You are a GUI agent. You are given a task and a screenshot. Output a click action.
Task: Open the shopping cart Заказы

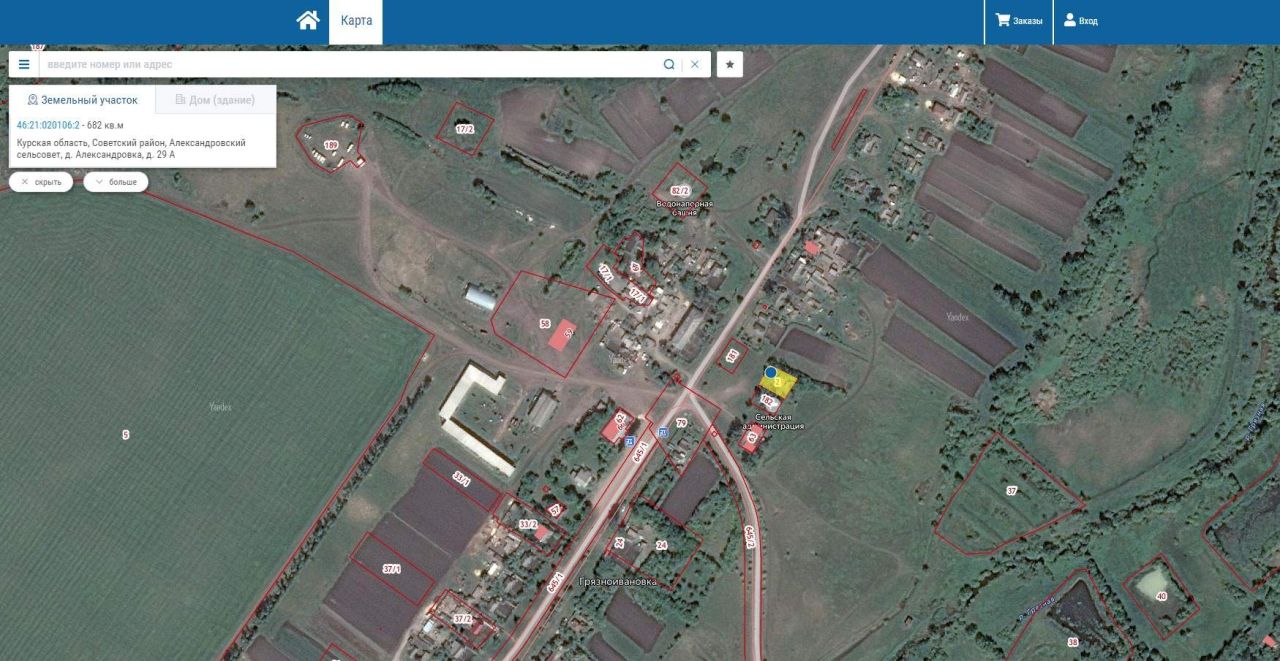(x=1019, y=21)
